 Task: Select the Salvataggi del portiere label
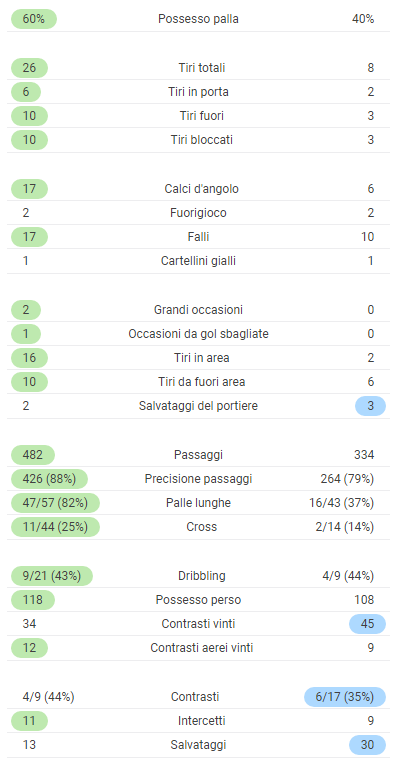point(198,406)
